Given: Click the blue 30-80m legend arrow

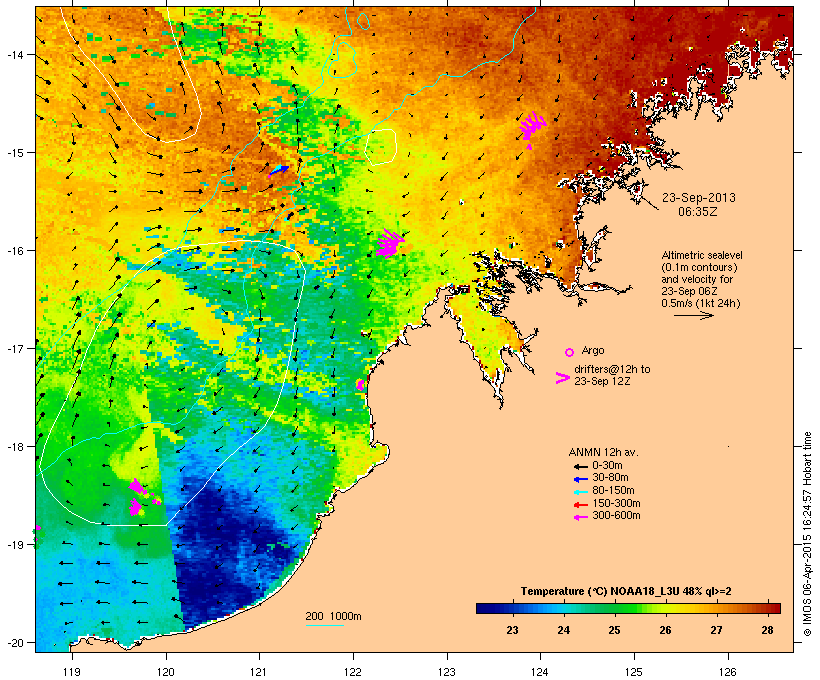Looking at the screenshot, I should pyautogui.click(x=580, y=479).
